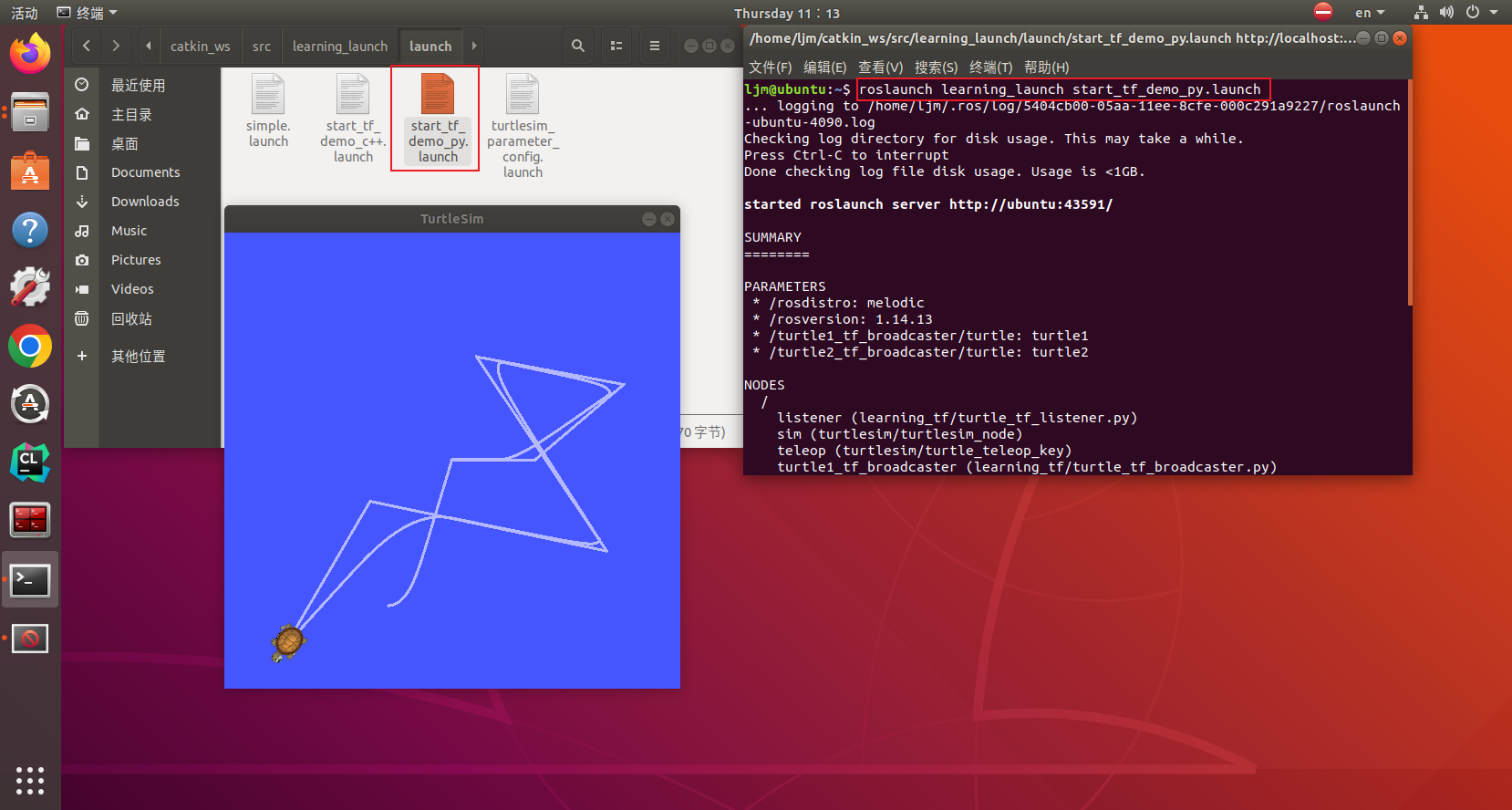Open Music in the sidebar
This screenshot has height=810, width=1512.
pos(129,231)
